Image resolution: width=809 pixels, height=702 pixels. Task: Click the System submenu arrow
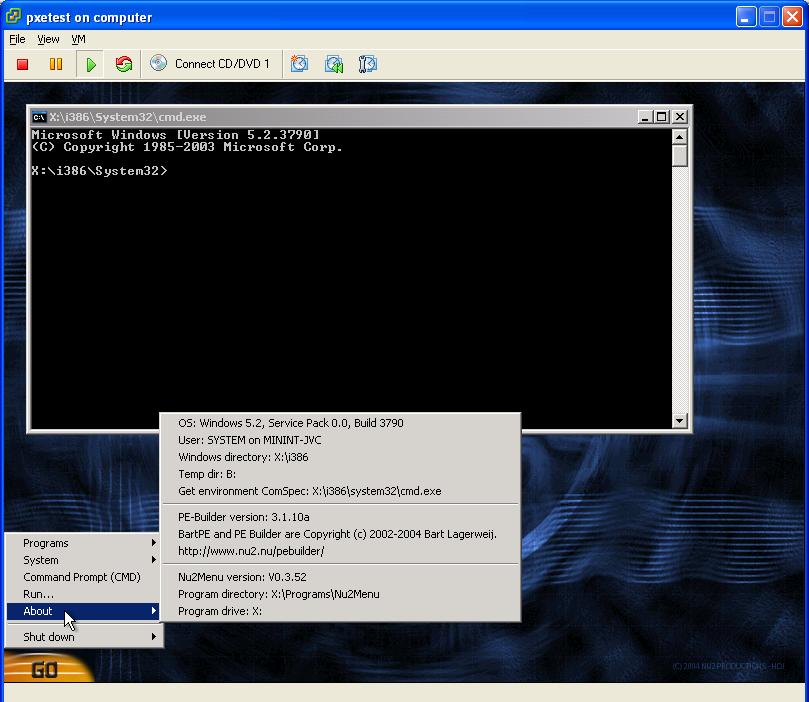(154, 560)
